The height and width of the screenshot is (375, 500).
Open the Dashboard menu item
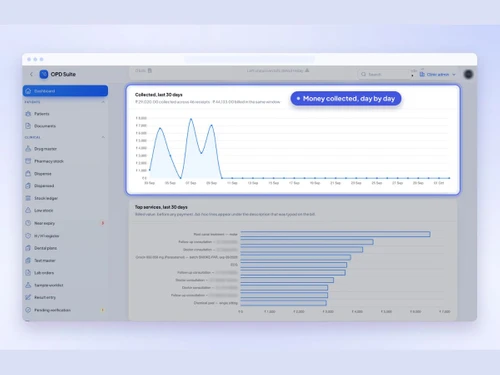pyautogui.click(x=65, y=91)
